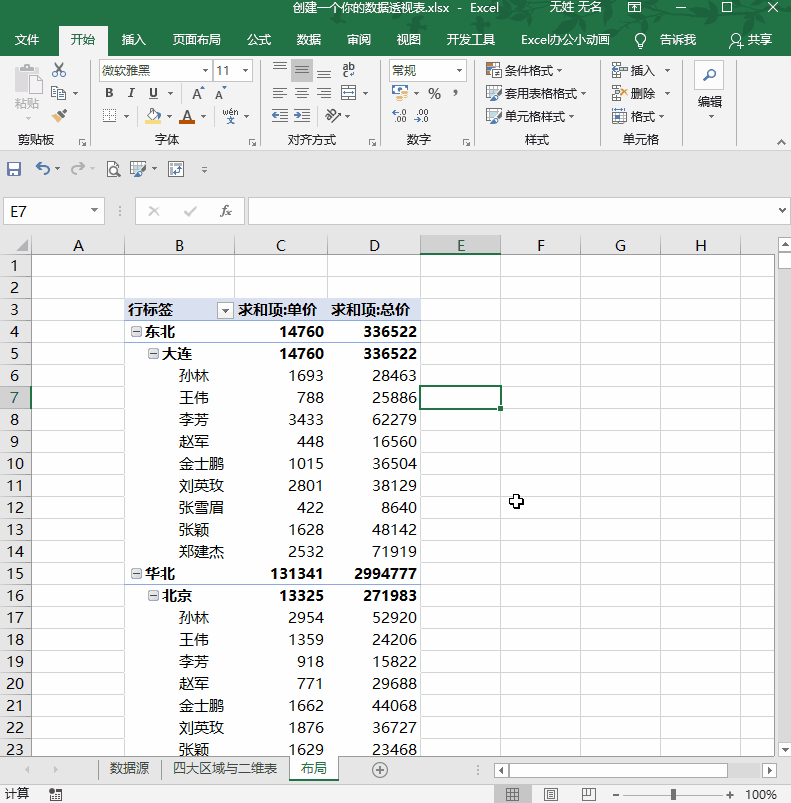Switch to 插入 ribbon tab
791x803 pixels.
[x=133, y=40]
